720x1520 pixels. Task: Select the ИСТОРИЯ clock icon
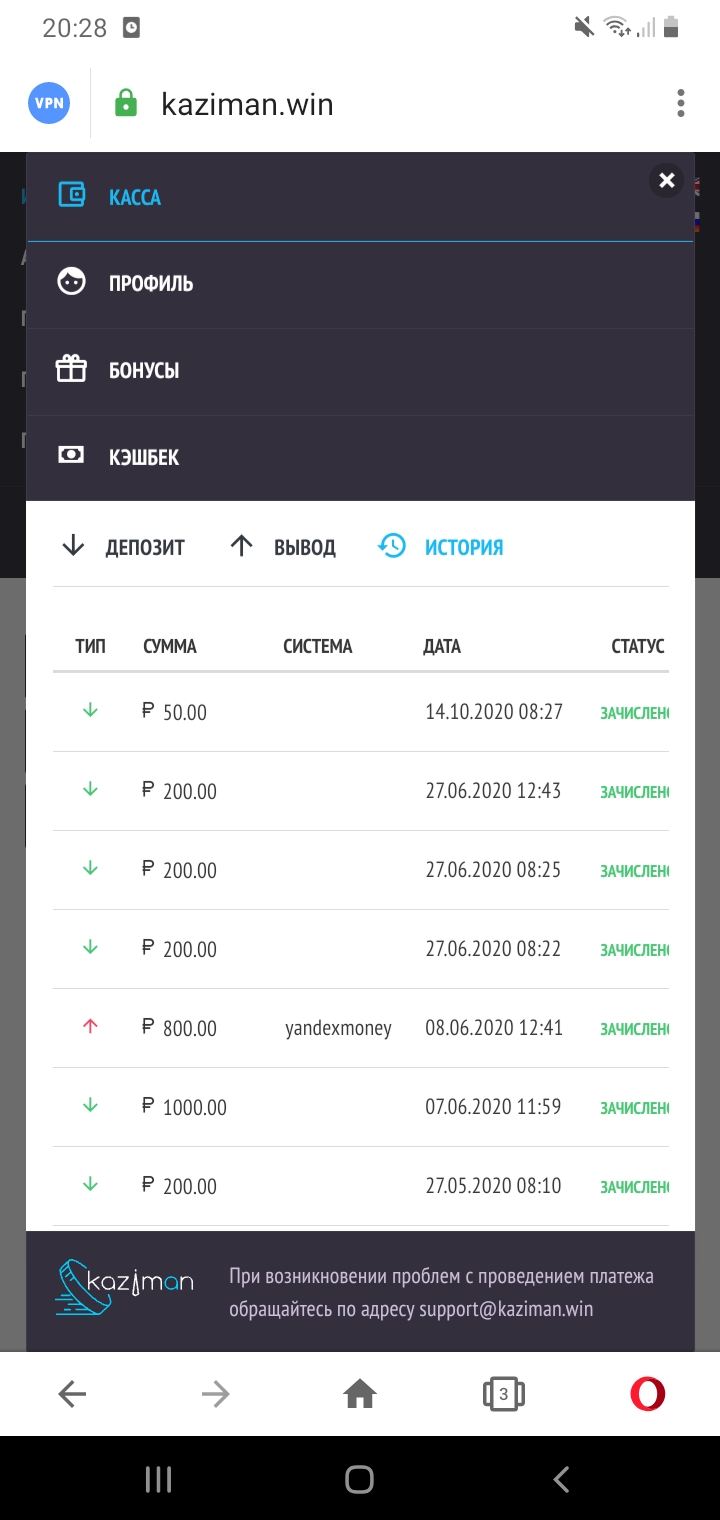[x=391, y=546]
